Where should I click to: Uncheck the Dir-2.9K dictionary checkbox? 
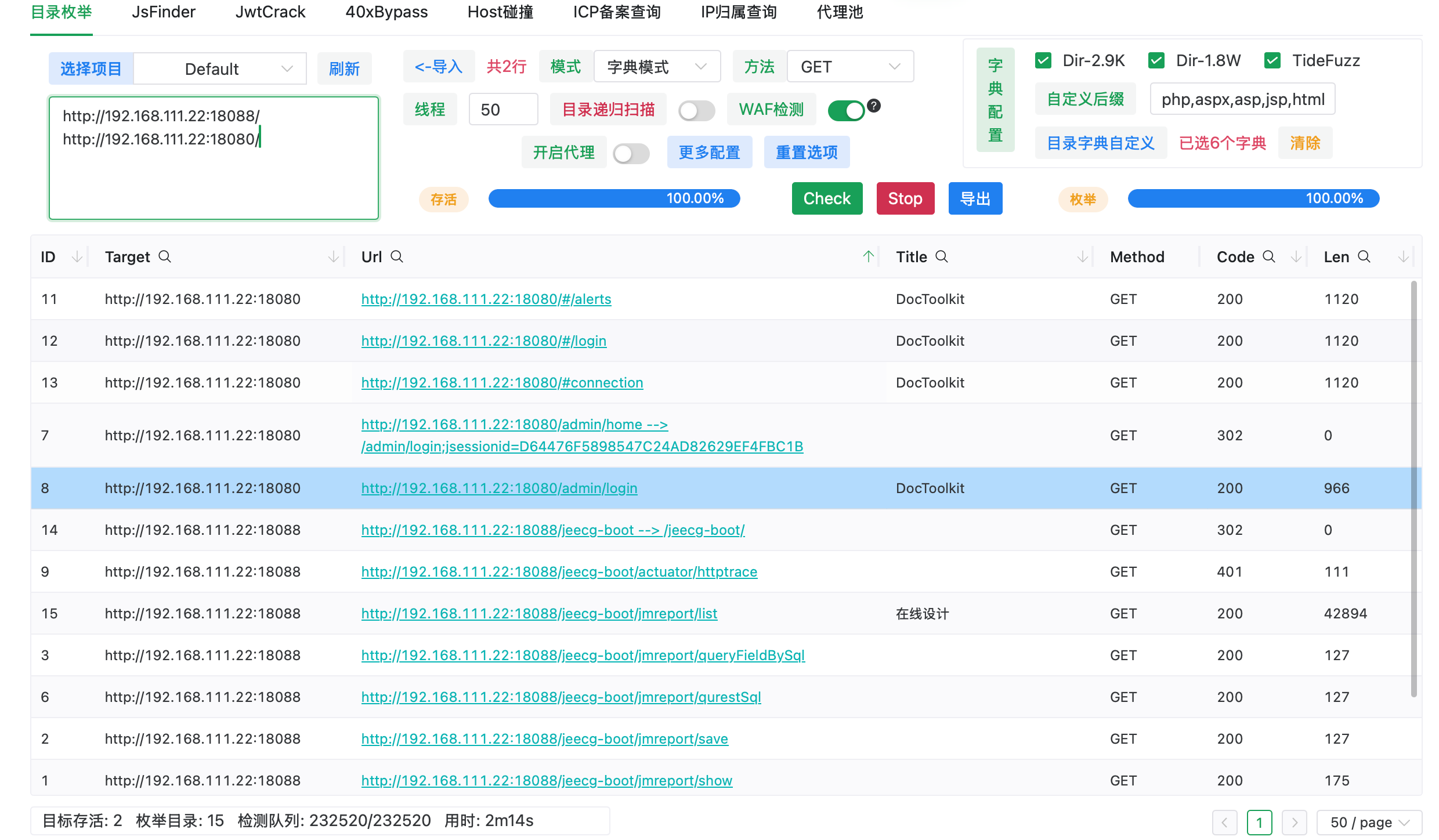(x=1043, y=60)
